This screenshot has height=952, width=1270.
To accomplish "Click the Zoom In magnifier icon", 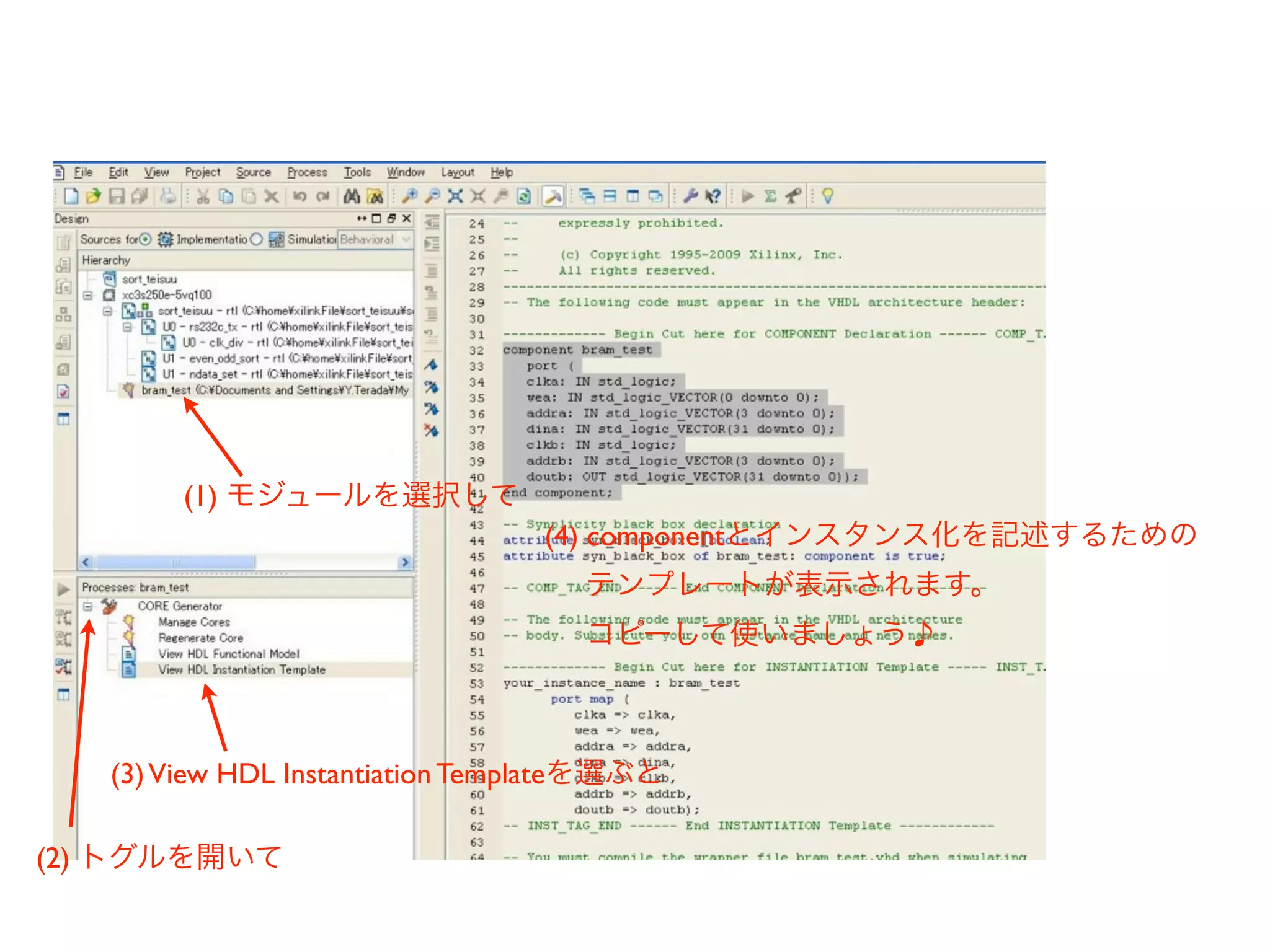I will [409, 196].
